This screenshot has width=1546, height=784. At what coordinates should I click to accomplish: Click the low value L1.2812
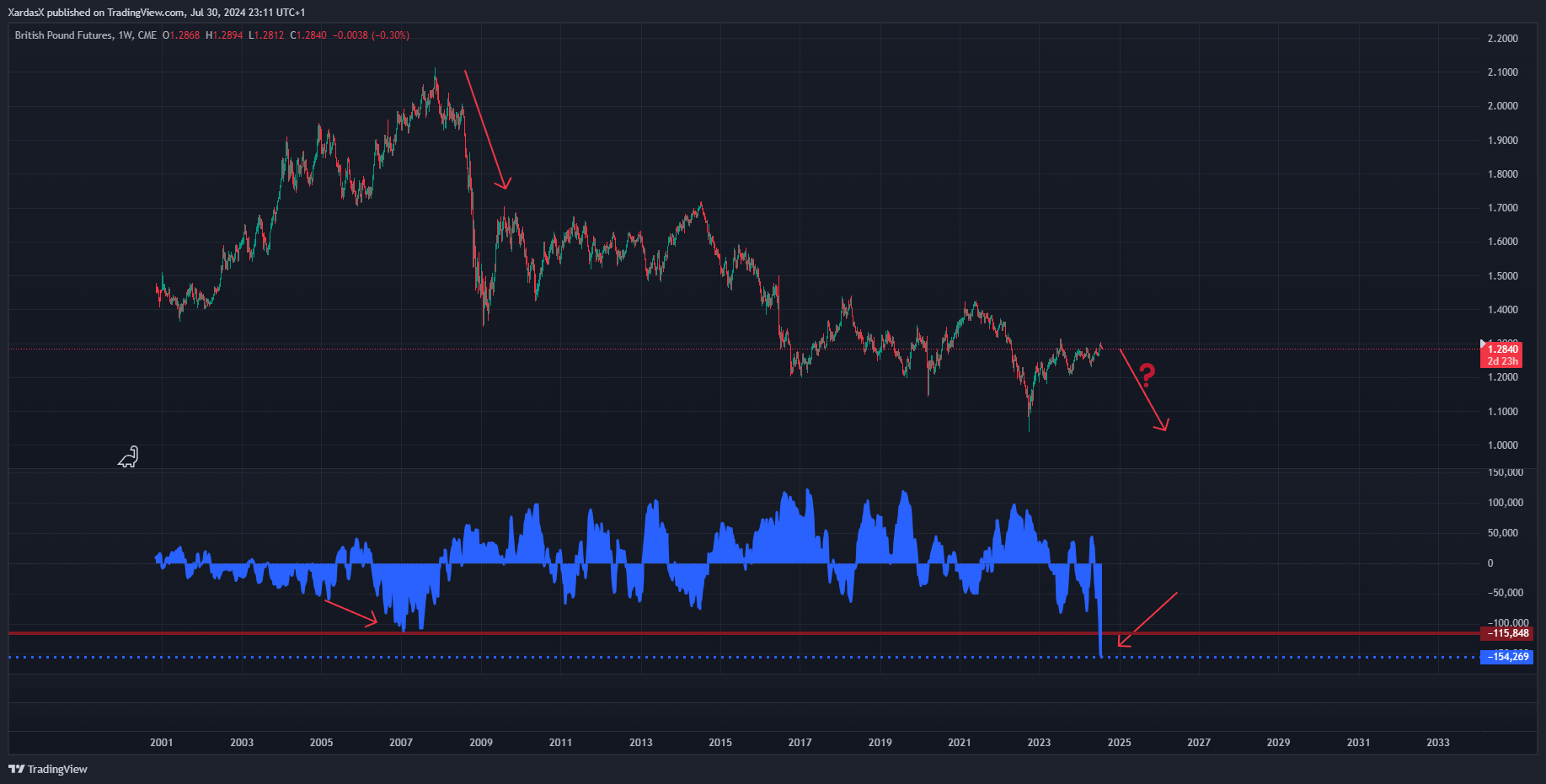pyautogui.click(x=266, y=35)
